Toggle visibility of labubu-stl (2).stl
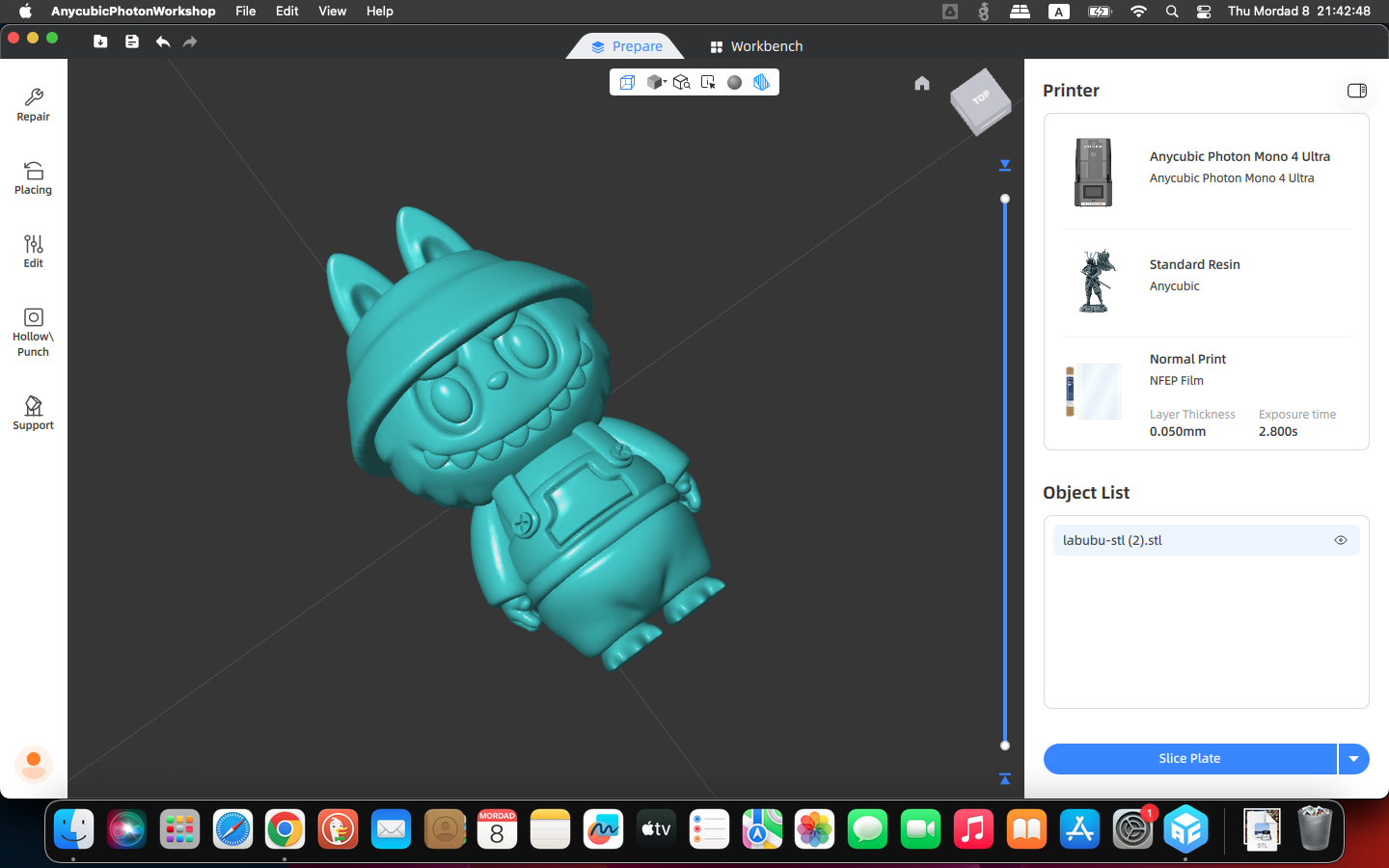 1341,540
